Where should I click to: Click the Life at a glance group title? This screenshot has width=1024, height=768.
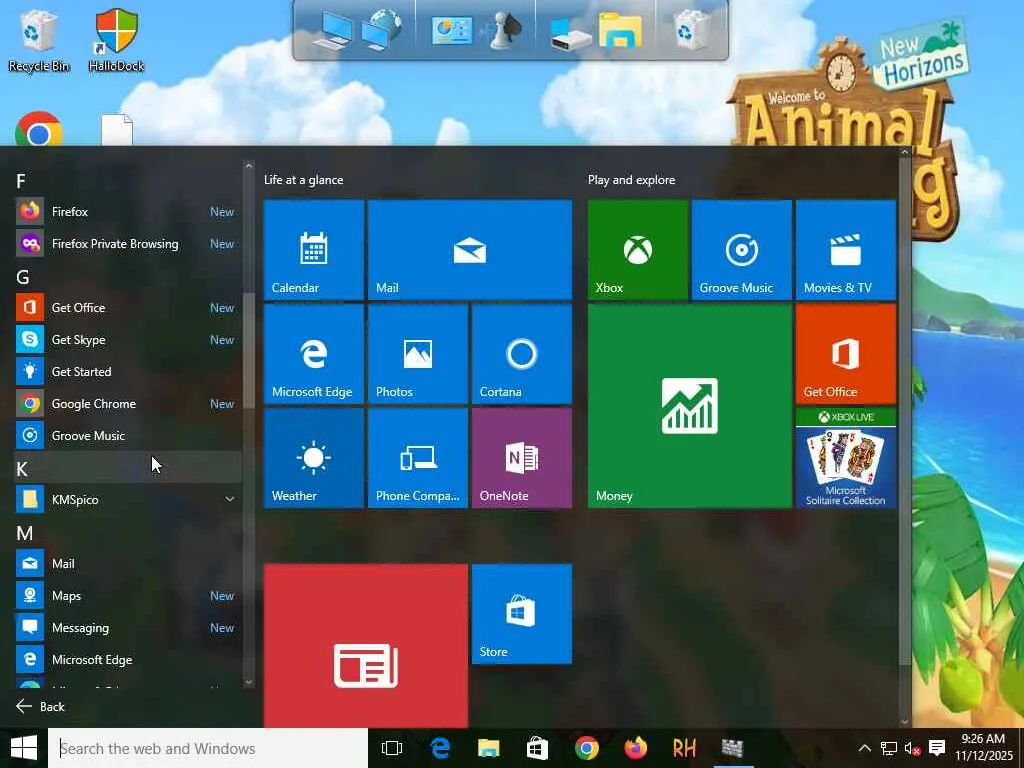[x=303, y=180]
